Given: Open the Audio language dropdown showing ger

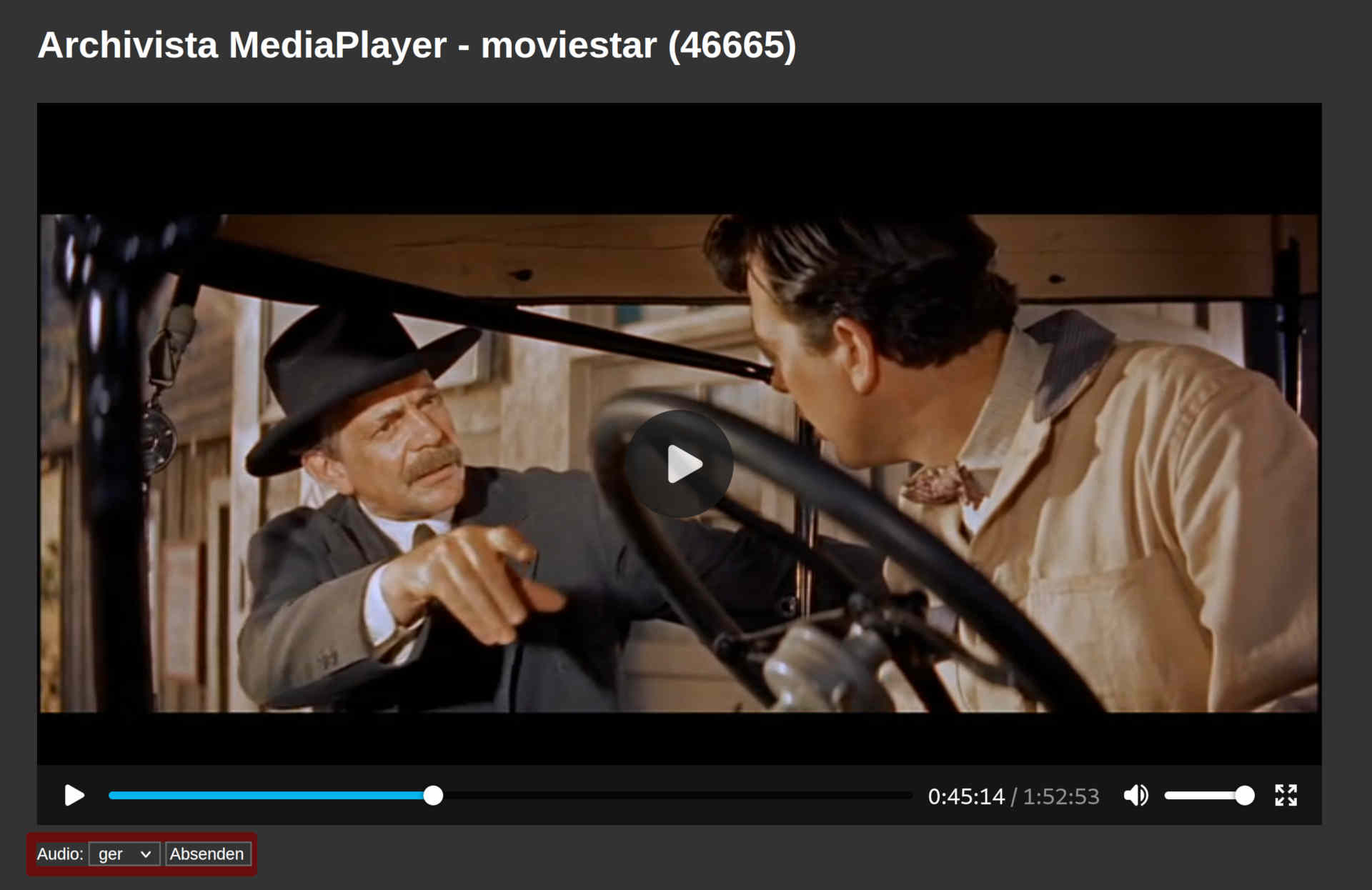Looking at the screenshot, I should point(124,854).
